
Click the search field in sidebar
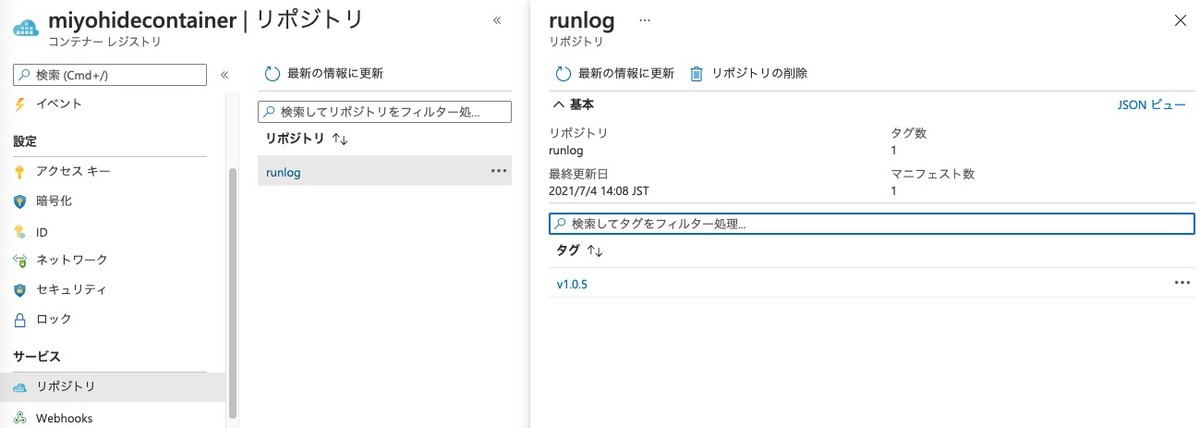[110, 74]
